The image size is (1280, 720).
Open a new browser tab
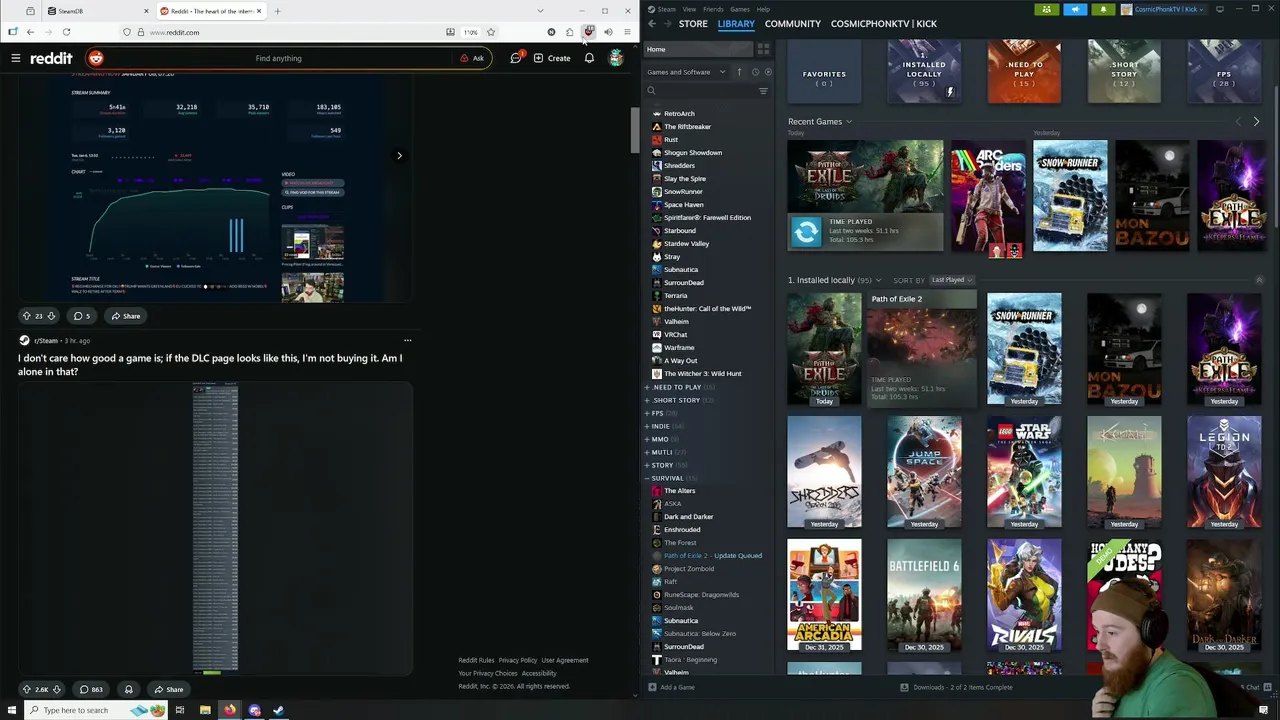pyautogui.click(x=277, y=11)
